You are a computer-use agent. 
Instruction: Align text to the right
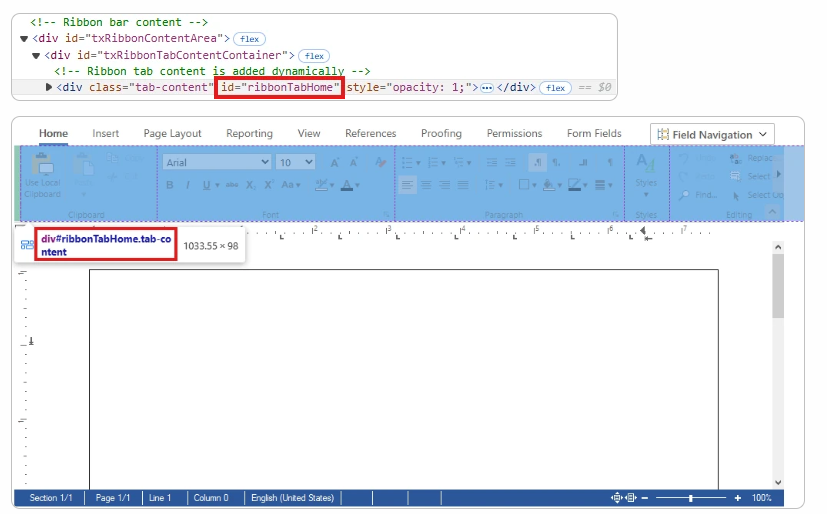(x=445, y=185)
